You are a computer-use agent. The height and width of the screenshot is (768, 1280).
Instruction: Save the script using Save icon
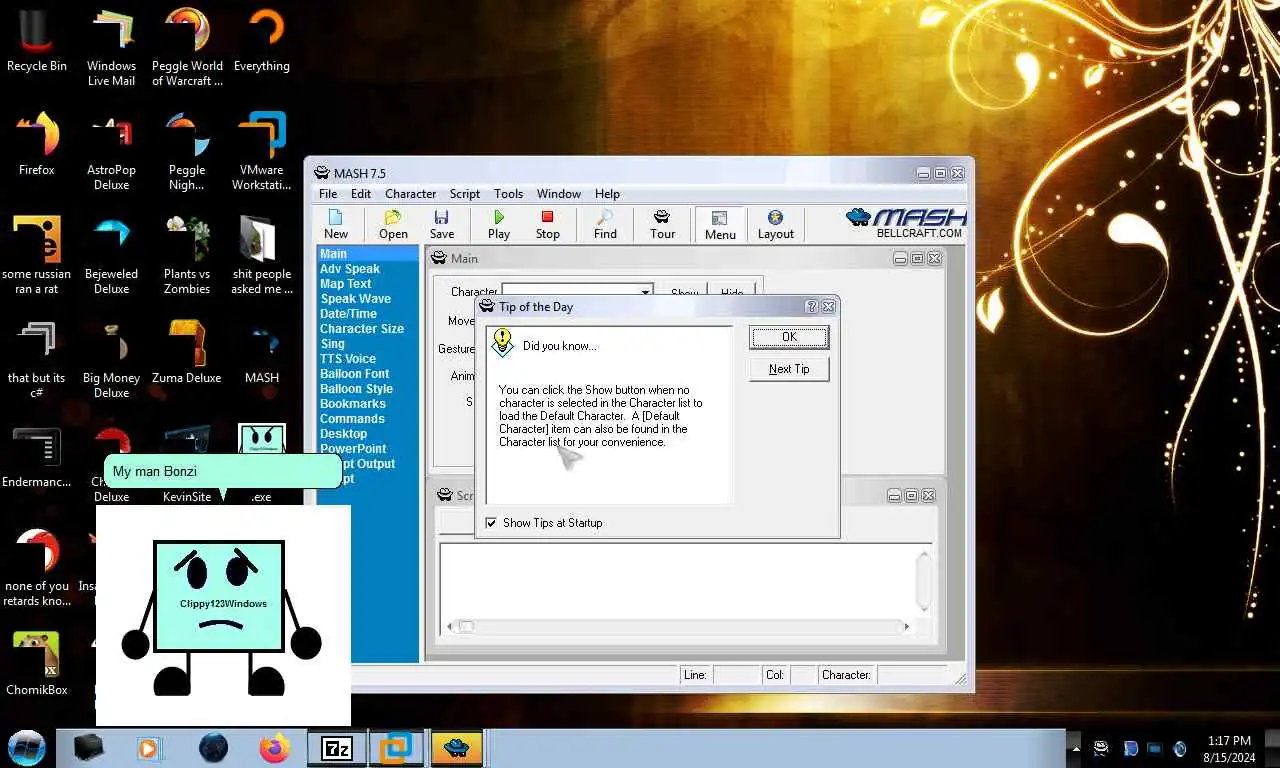click(x=442, y=224)
